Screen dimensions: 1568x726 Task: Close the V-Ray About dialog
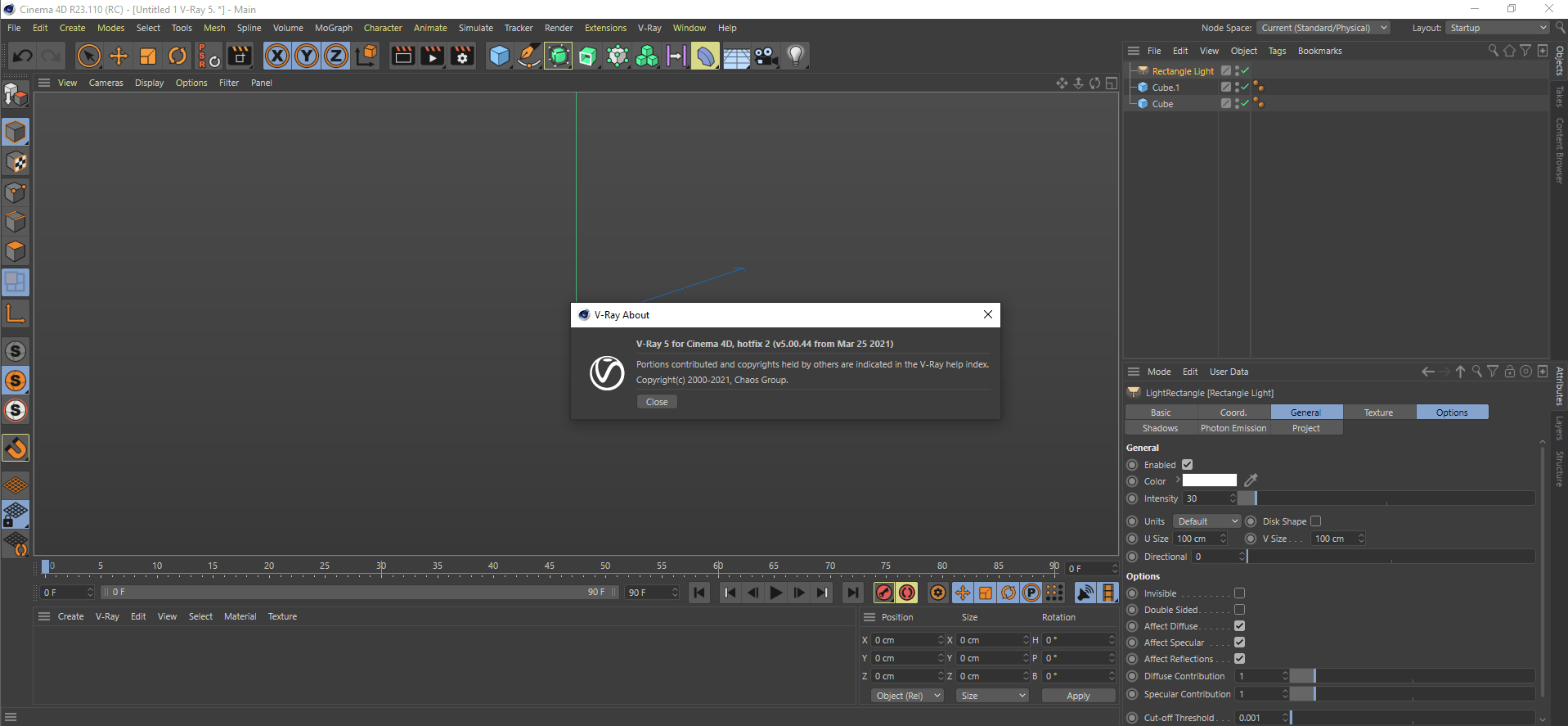tap(657, 402)
